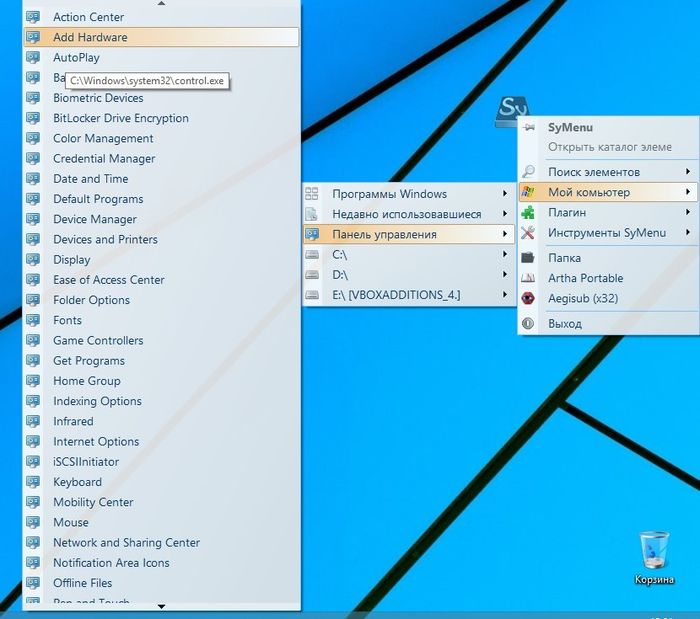Click the black folder icon beside Папка
This screenshot has height=619, width=700.
529,258
